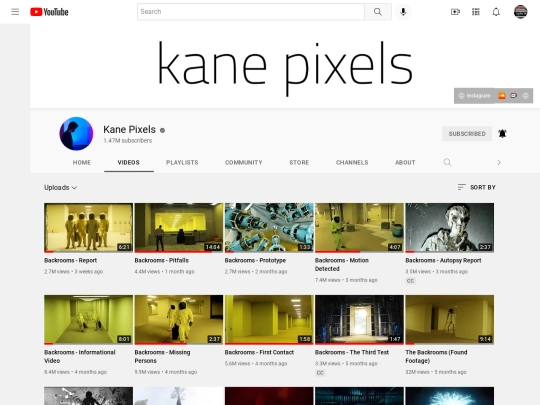Focus the Search input field
This screenshot has height=405, width=540.
(251, 12)
